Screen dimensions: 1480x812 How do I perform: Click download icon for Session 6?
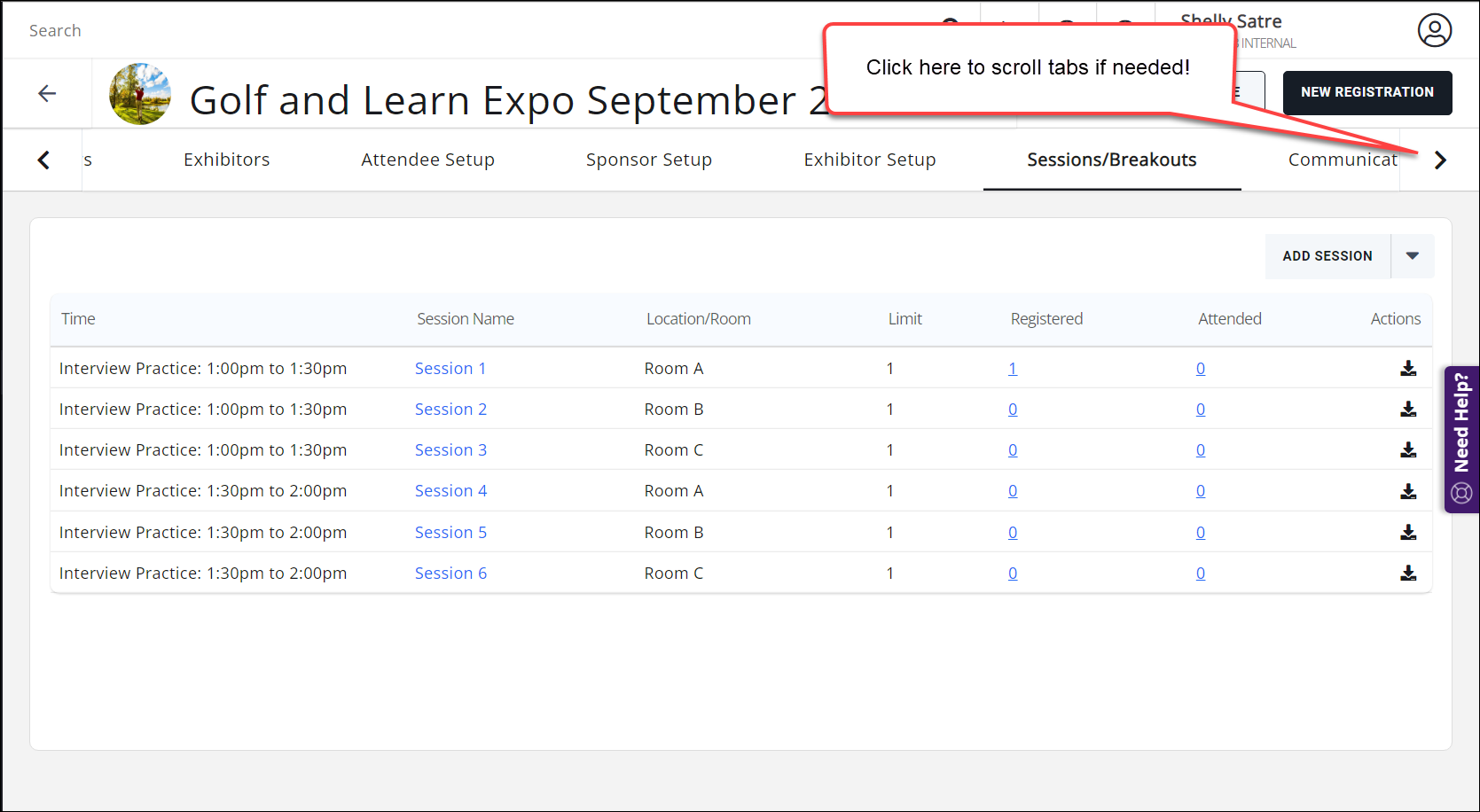coord(1407,574)
